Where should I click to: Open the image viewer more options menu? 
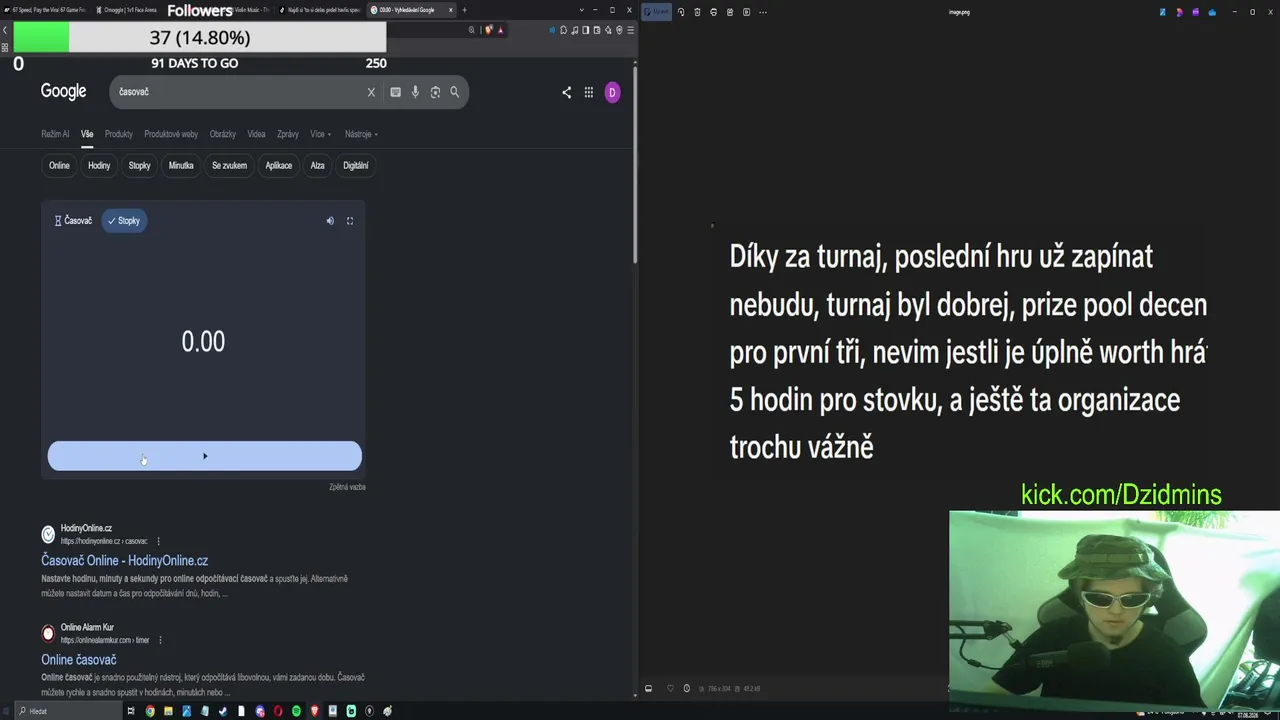(763, 12)
